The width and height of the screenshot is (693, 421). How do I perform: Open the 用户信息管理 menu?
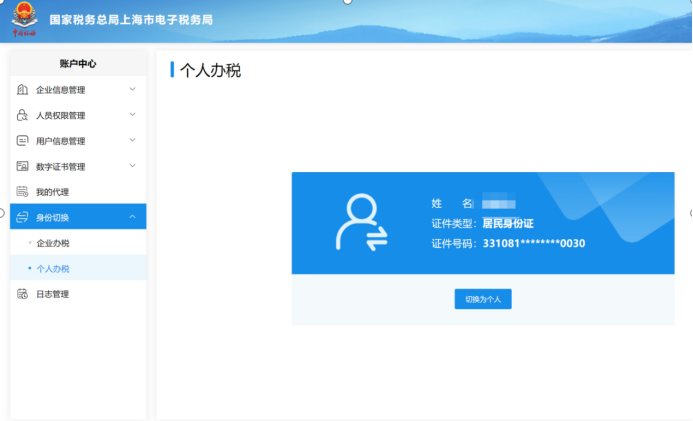[78, 141]
